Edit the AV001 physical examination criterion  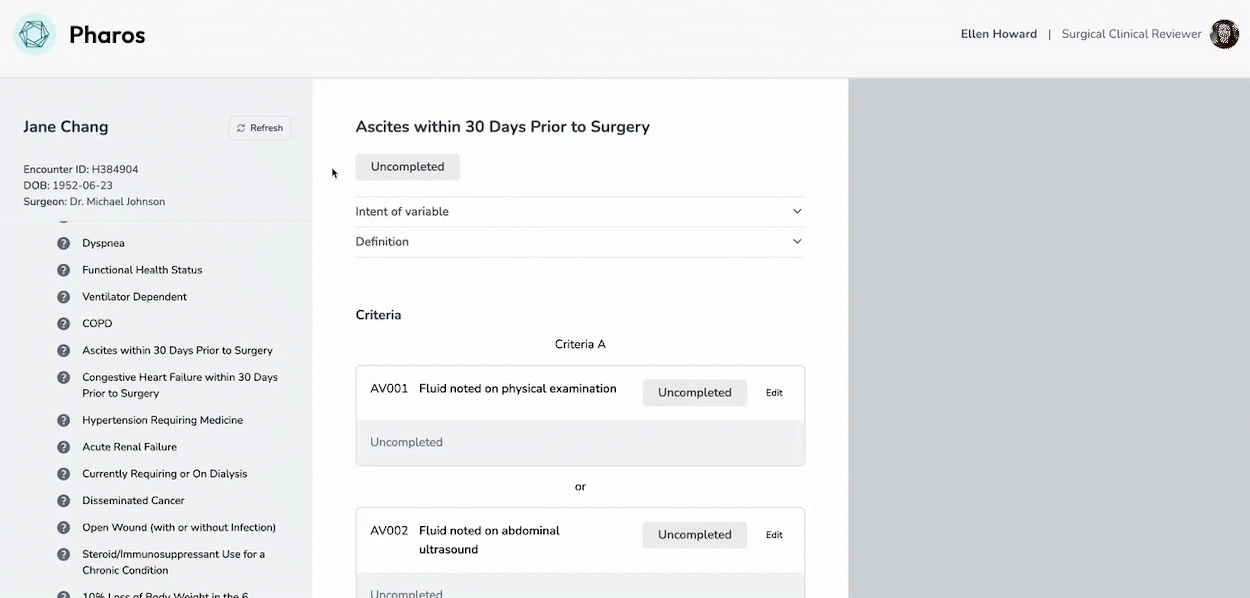774,393
